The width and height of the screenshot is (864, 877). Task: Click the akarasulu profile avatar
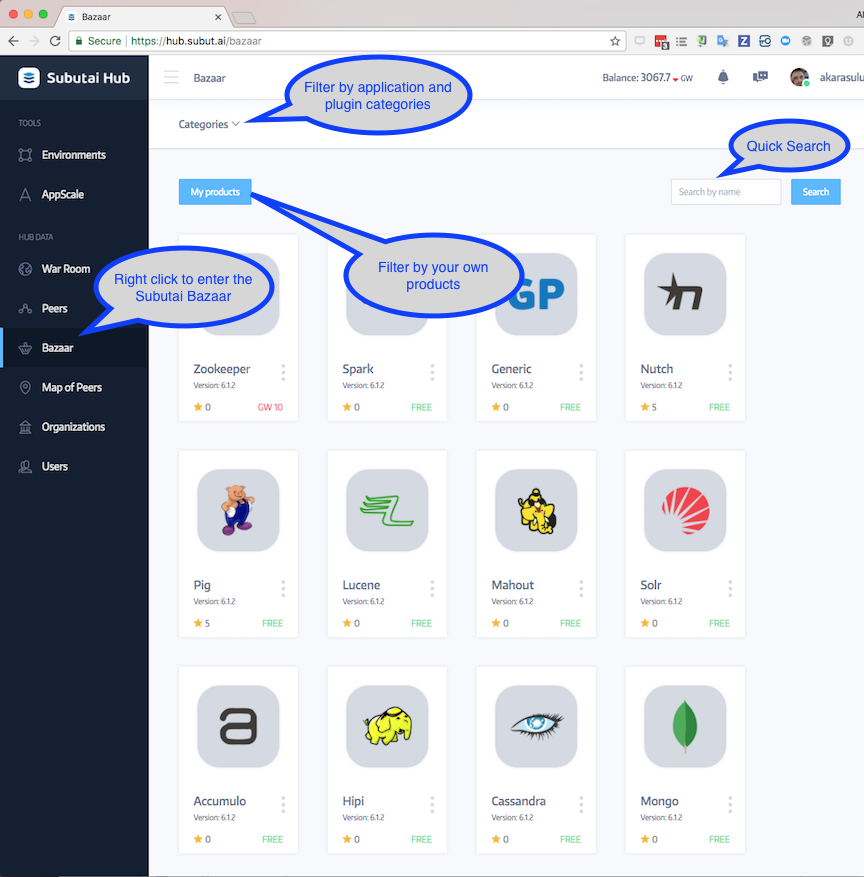[x=800, y=77]
